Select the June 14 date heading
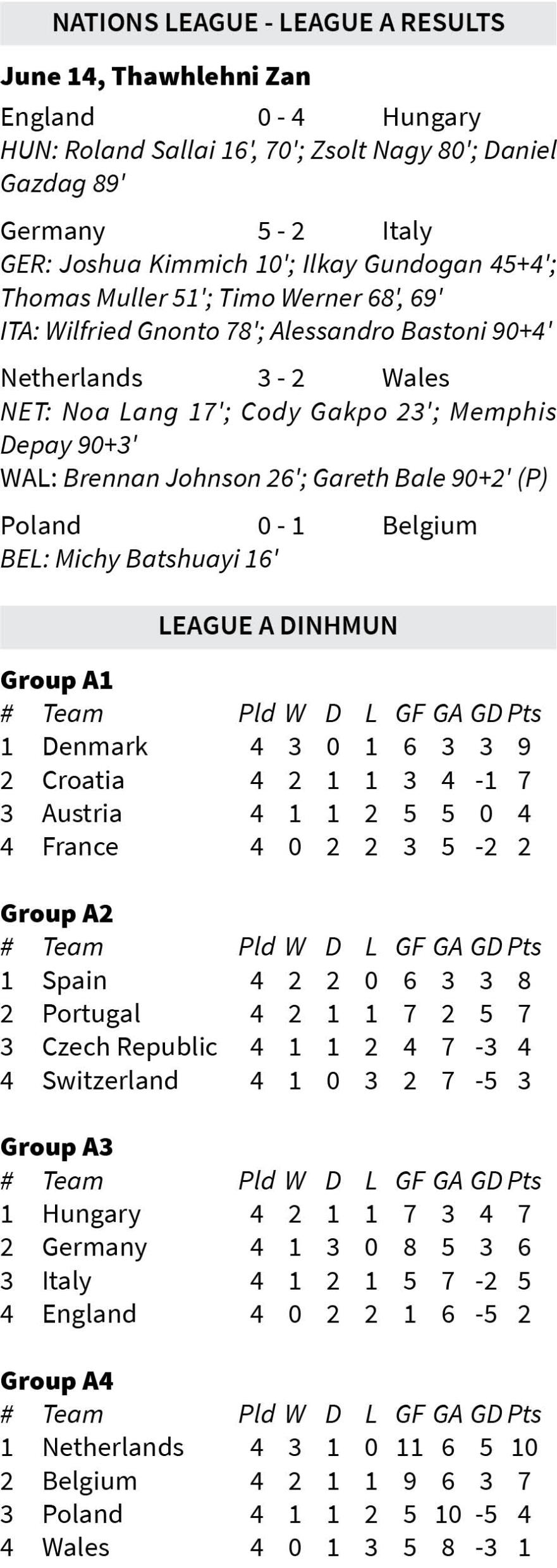The height and width of the screenshot is (1568, 557). 156,77
